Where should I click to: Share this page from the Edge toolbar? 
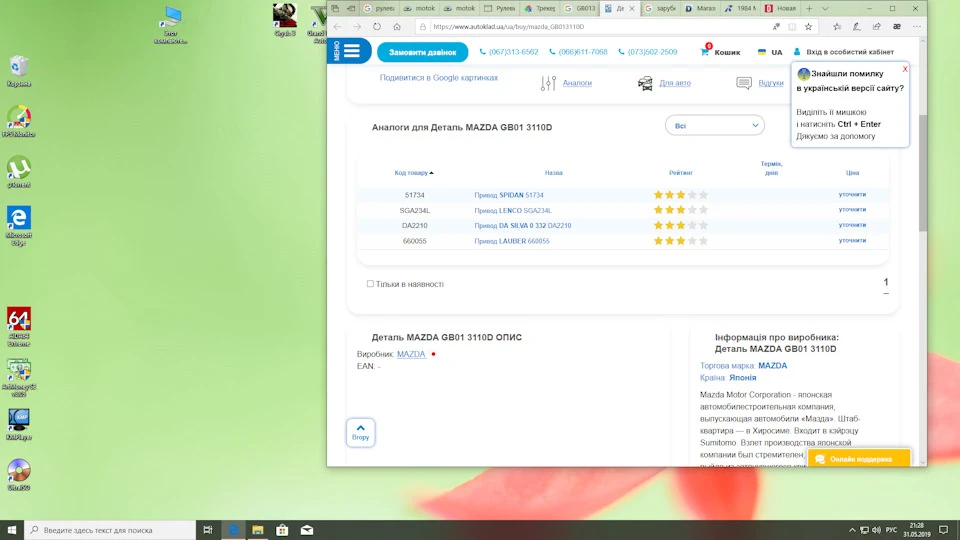(x=877, y=27)
